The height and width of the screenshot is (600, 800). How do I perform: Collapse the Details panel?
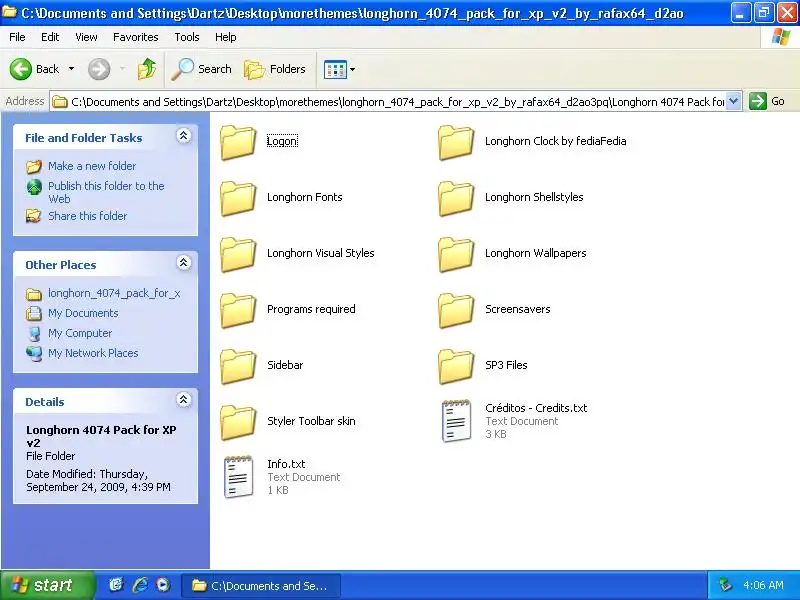click(184, 399)
